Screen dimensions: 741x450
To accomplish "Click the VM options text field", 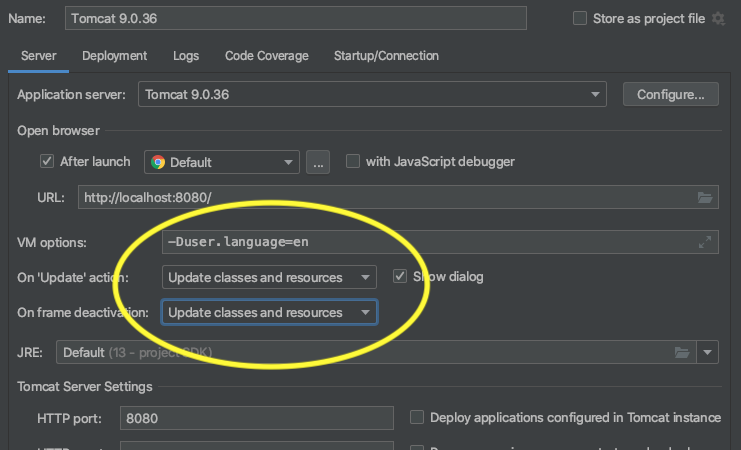I will click(x=440, y=242).
